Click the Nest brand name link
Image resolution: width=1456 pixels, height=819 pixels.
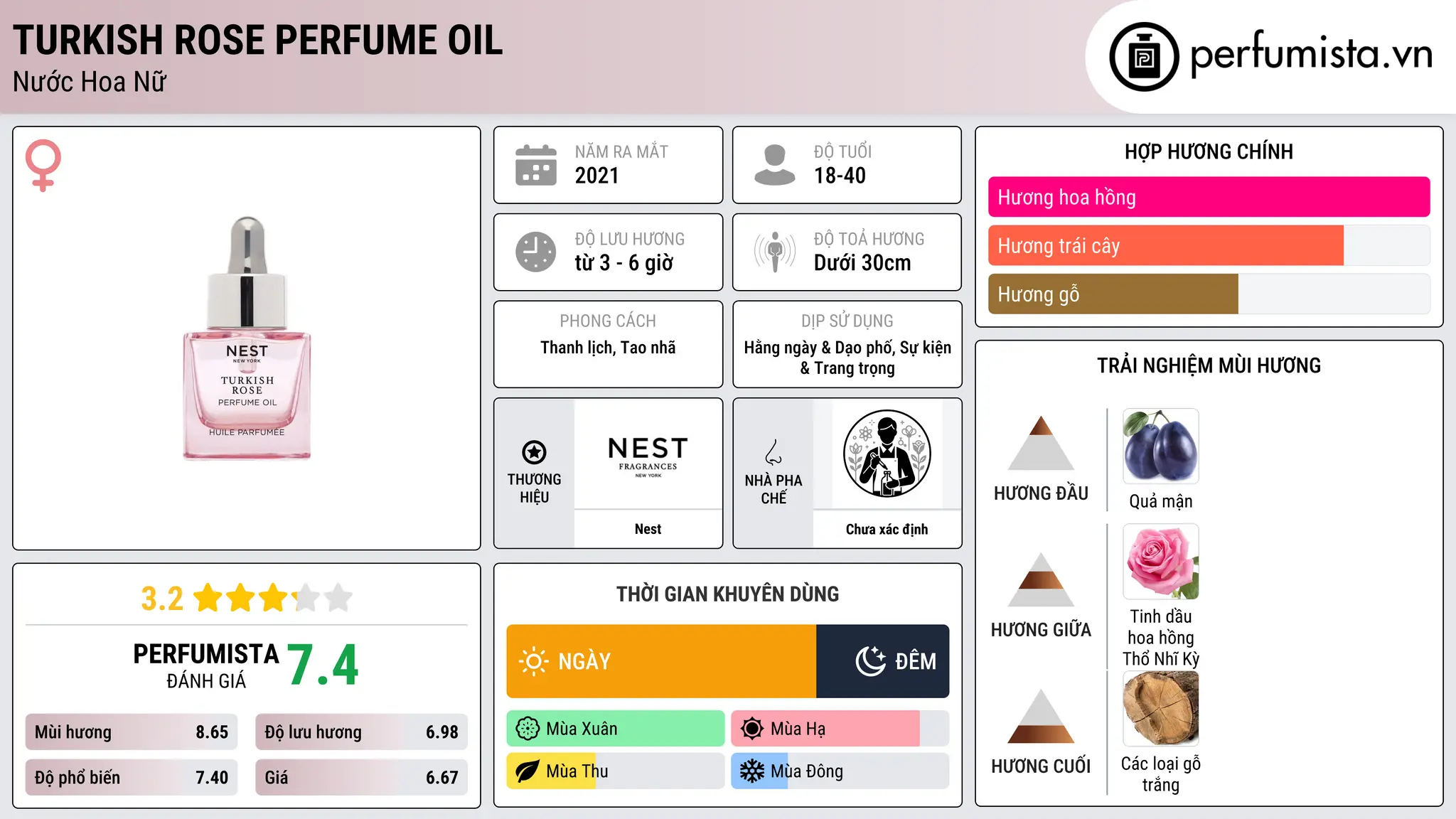[648, 529]
